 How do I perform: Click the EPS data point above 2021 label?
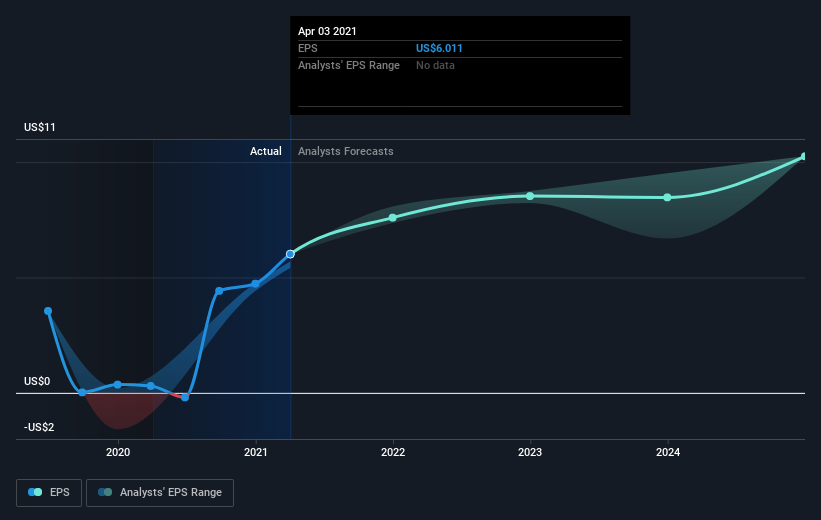pos(256,284)
